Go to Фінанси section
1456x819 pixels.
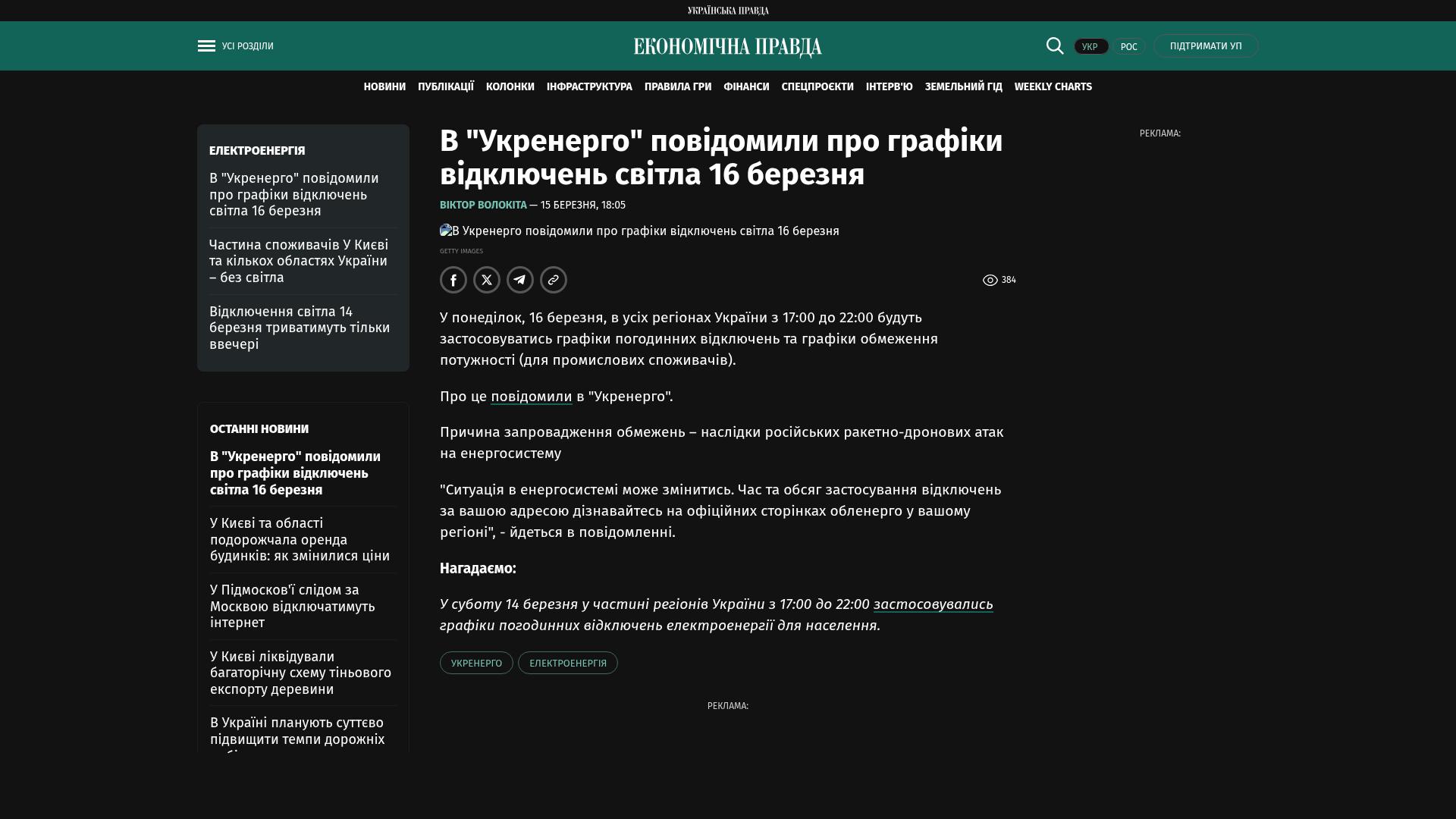coord(746,87)
